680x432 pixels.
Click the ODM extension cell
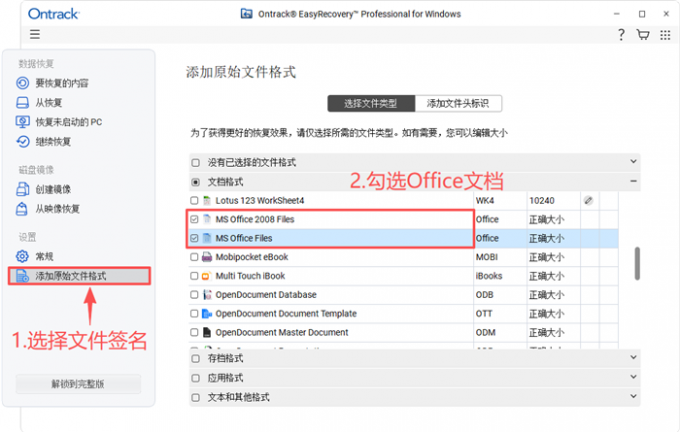500,333
